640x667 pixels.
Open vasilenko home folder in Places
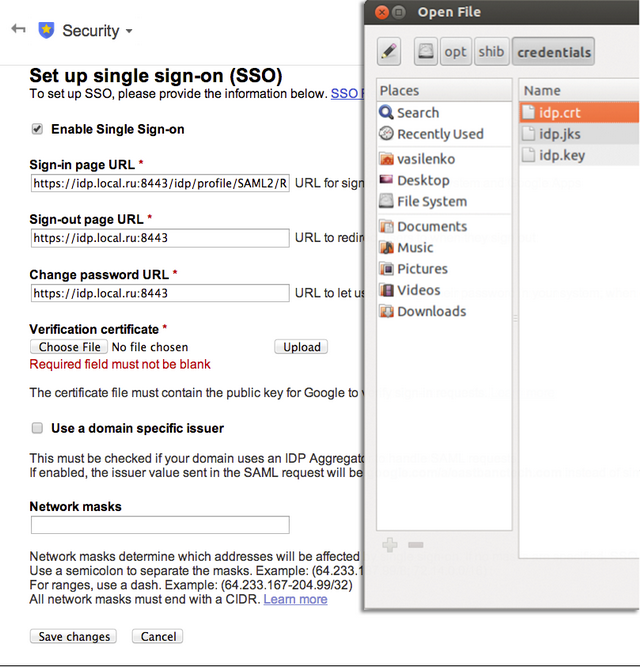444,159
